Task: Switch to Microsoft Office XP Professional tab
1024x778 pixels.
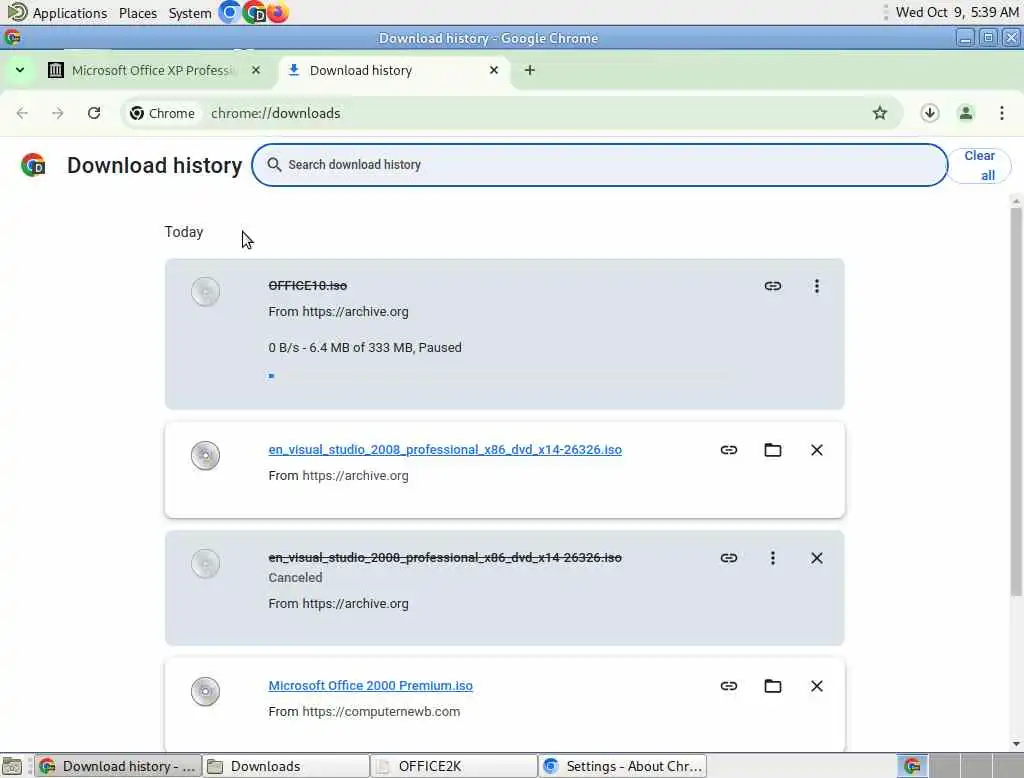Action: point(152,70)
